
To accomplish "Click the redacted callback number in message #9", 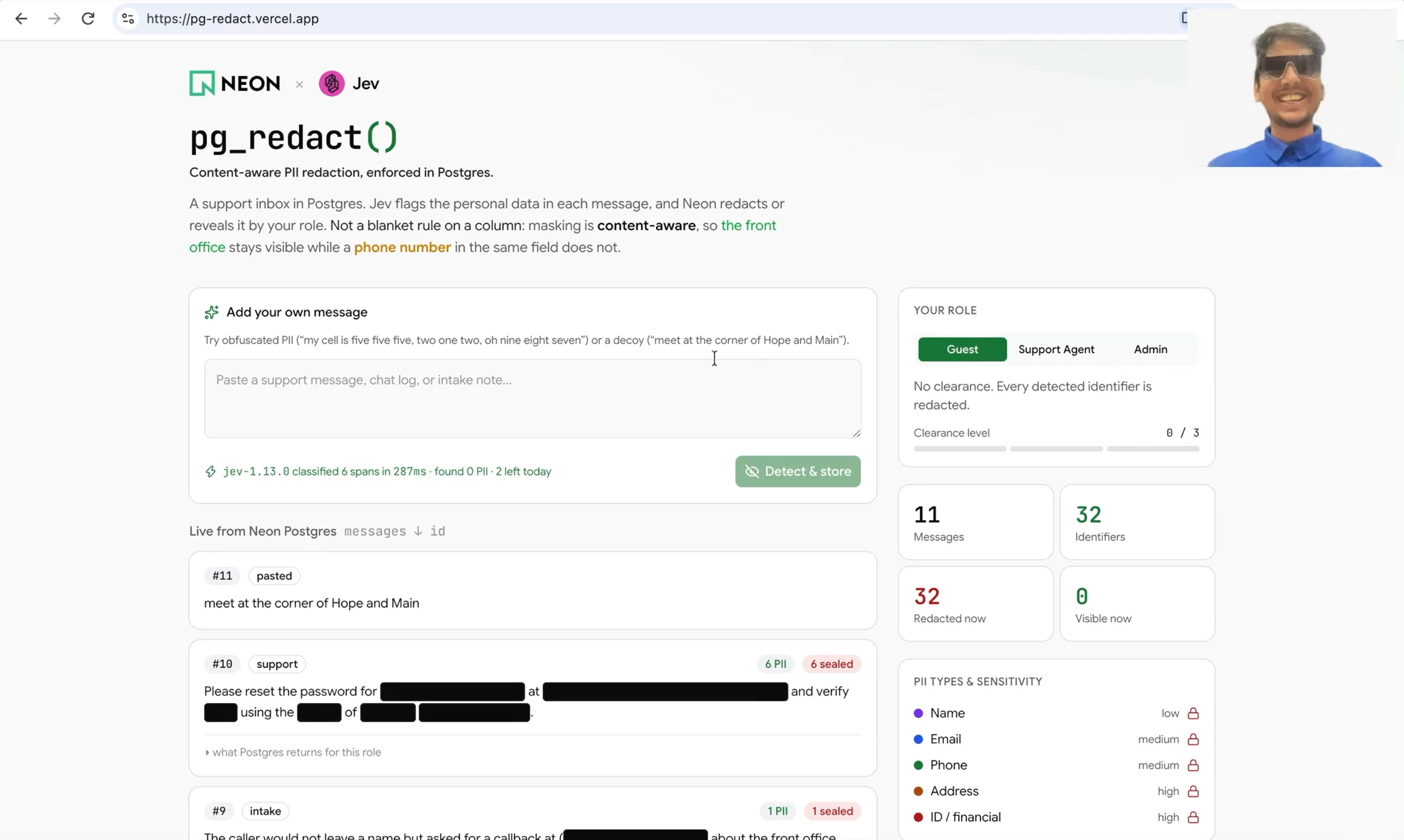I will [x=636, y=835].
